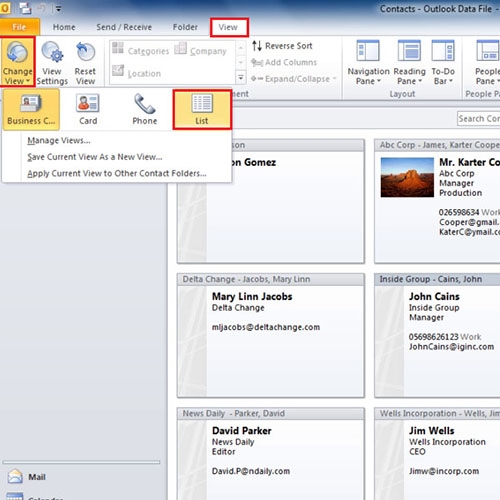This screenshot has width=500, height=500.
Task: Expand the arrangement gallery more arrow
Action: [241, 78]
